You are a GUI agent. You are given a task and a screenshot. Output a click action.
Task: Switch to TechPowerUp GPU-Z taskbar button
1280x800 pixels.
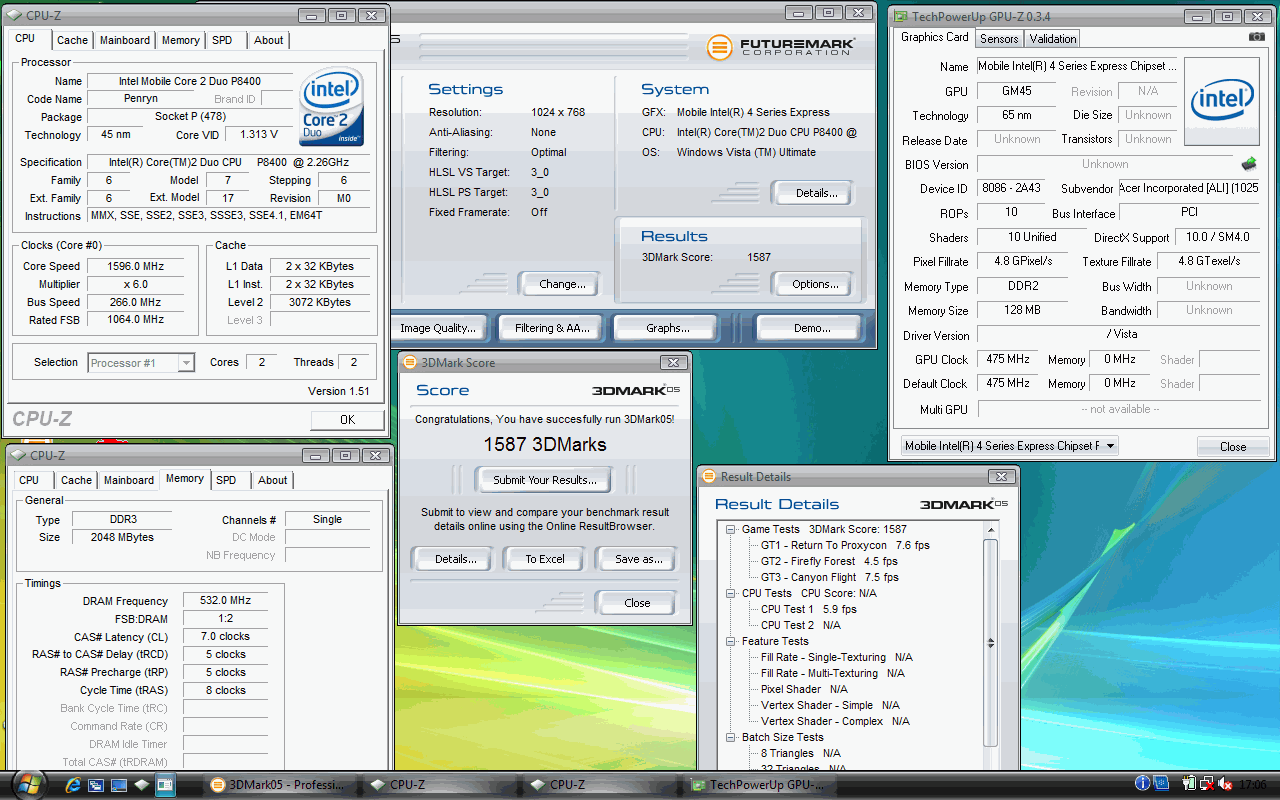click(762, 785)
